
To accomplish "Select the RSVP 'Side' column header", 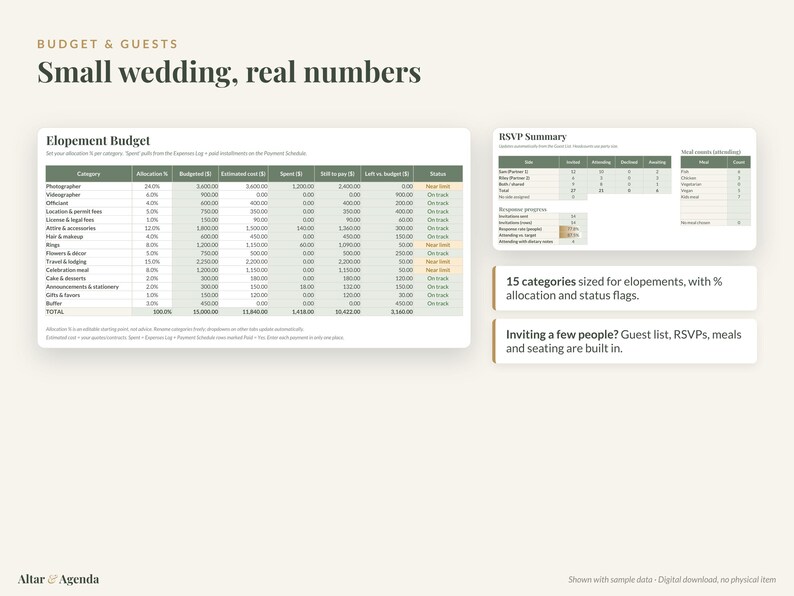I will [x=529, y=162].
